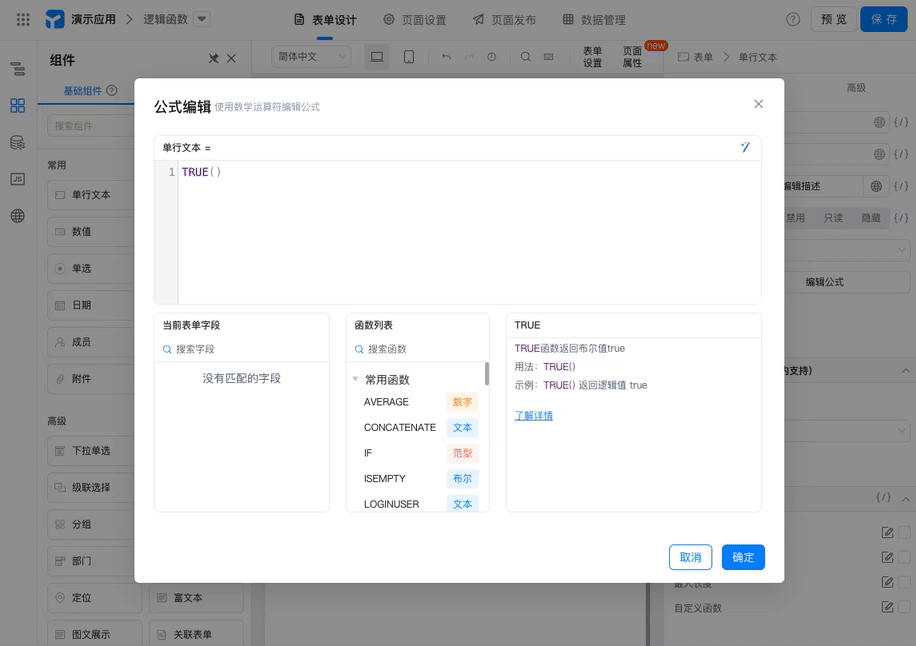Open the help question mark icon

(793, 19)
